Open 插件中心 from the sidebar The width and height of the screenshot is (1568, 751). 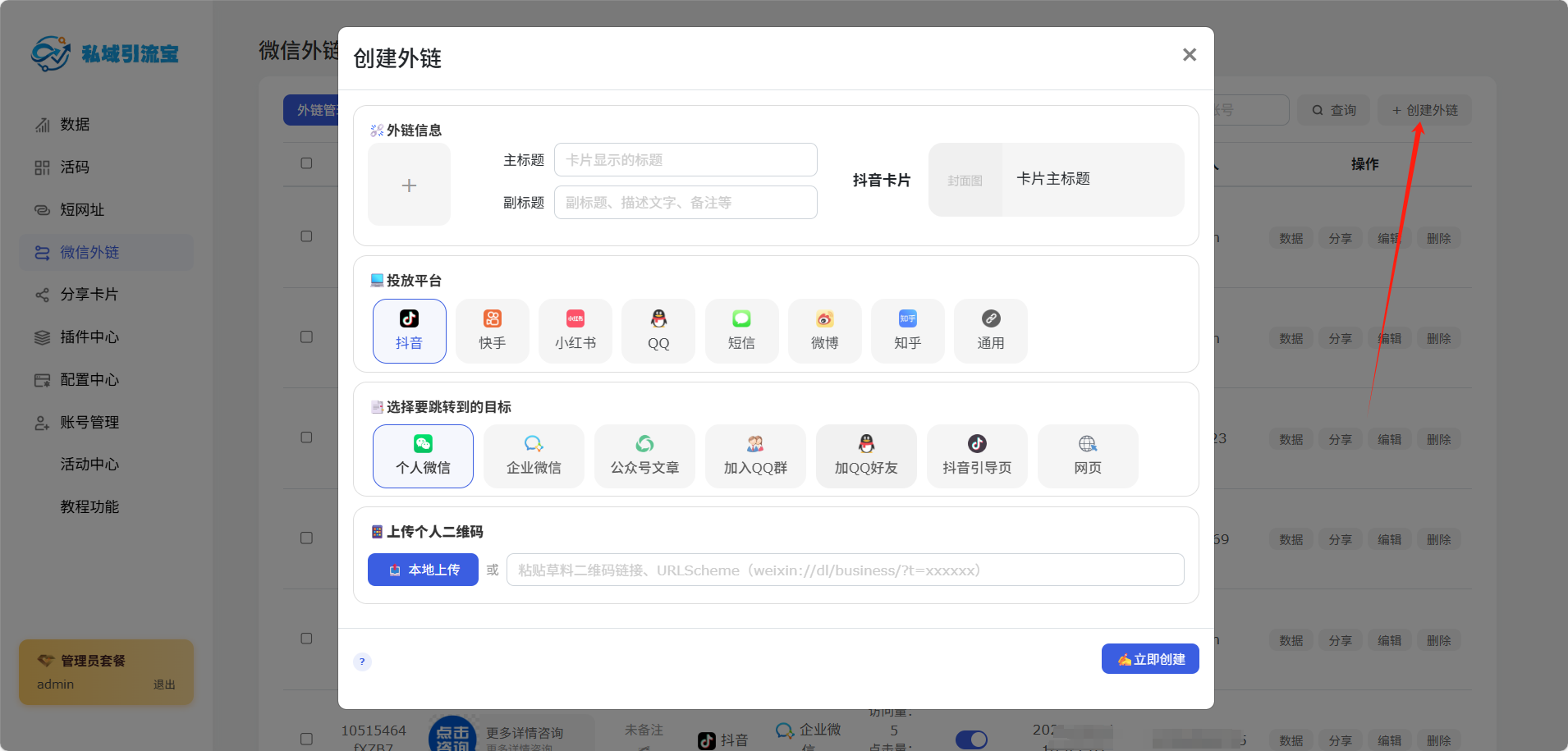(89, 337)
